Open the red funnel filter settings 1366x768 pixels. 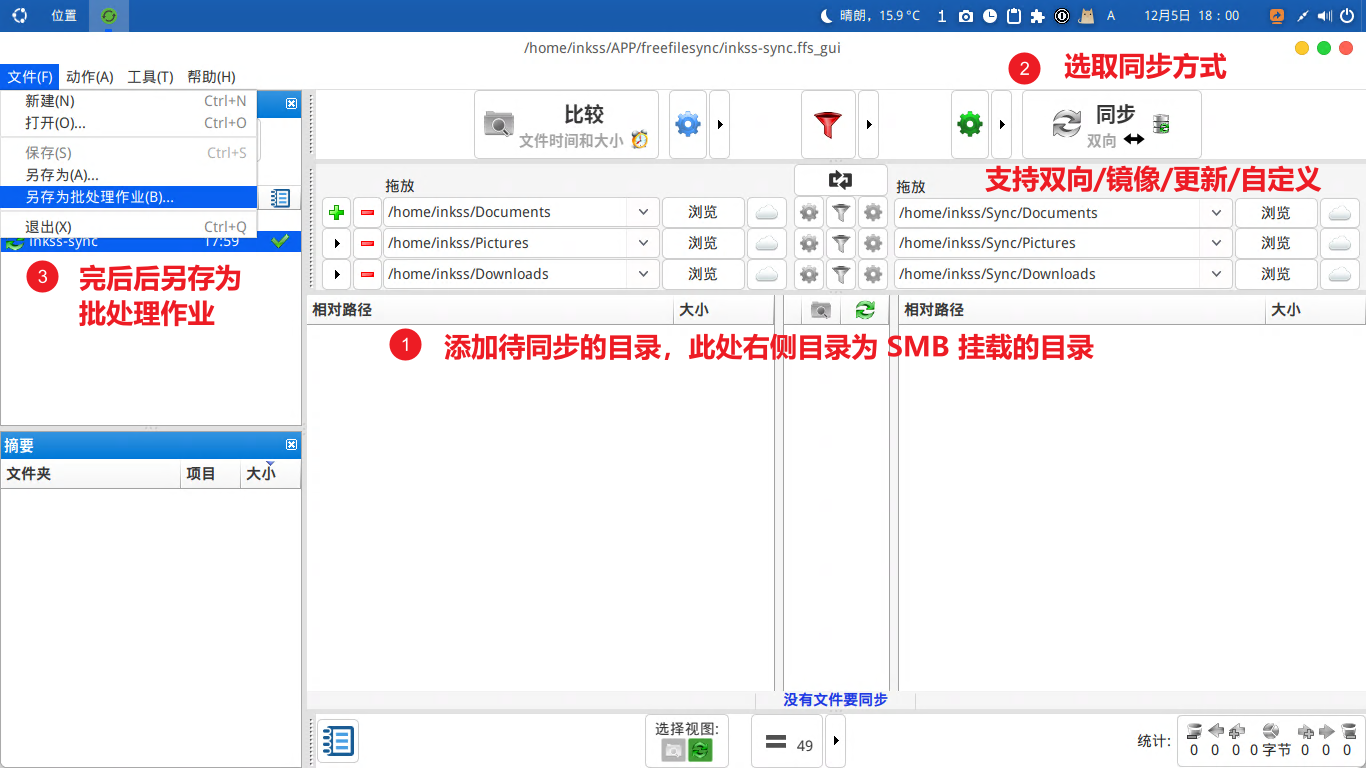pos(828,125)
